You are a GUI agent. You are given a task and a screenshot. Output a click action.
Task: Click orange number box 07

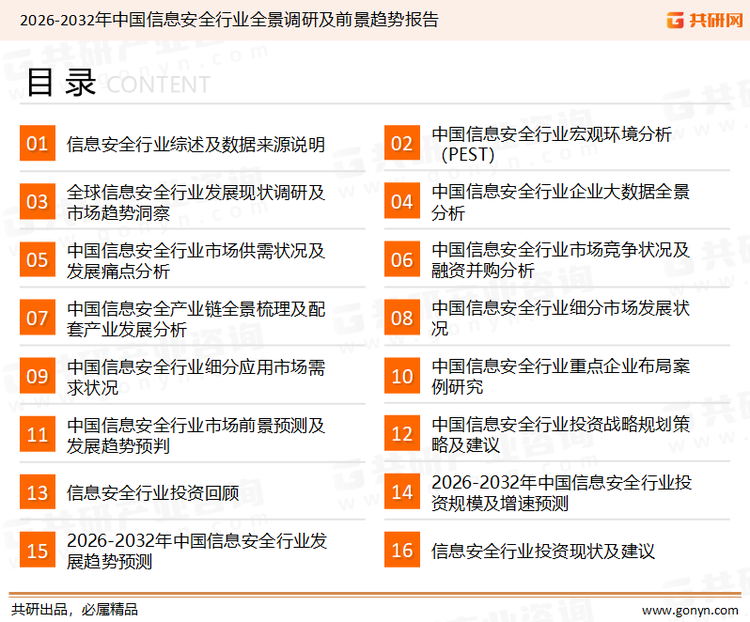37,318
